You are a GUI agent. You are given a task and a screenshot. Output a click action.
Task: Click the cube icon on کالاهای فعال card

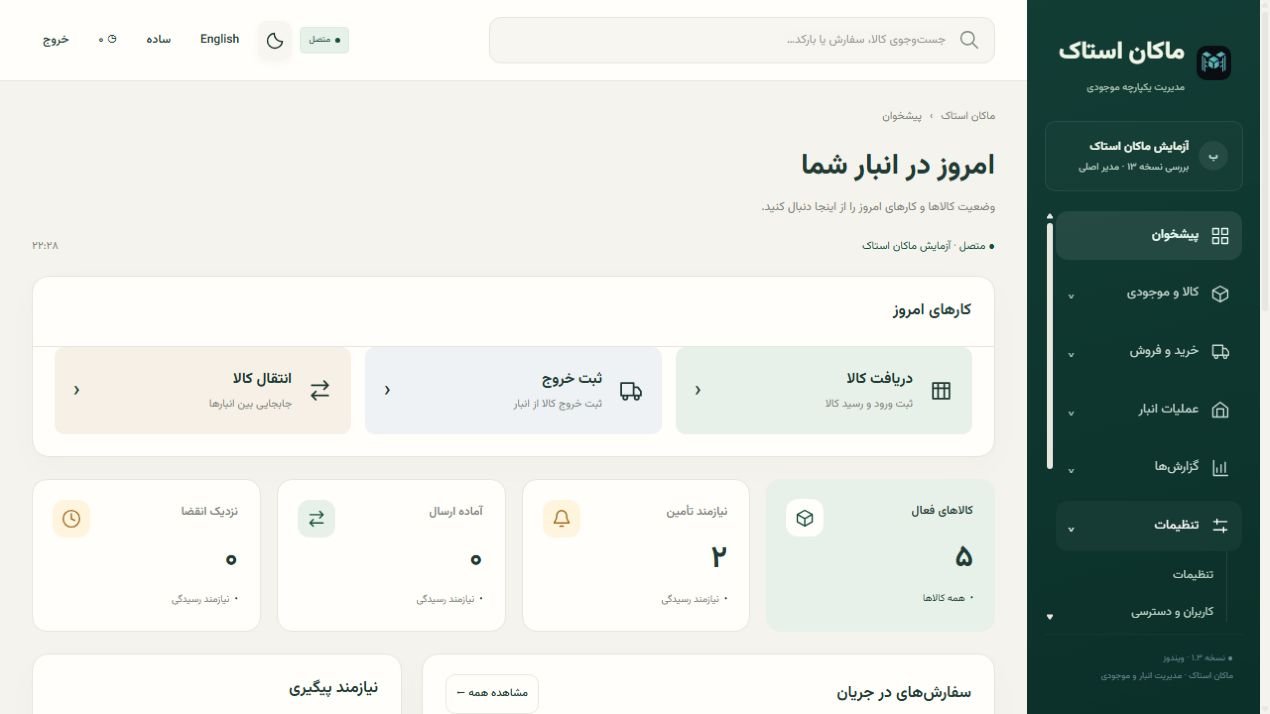[805, 518]
